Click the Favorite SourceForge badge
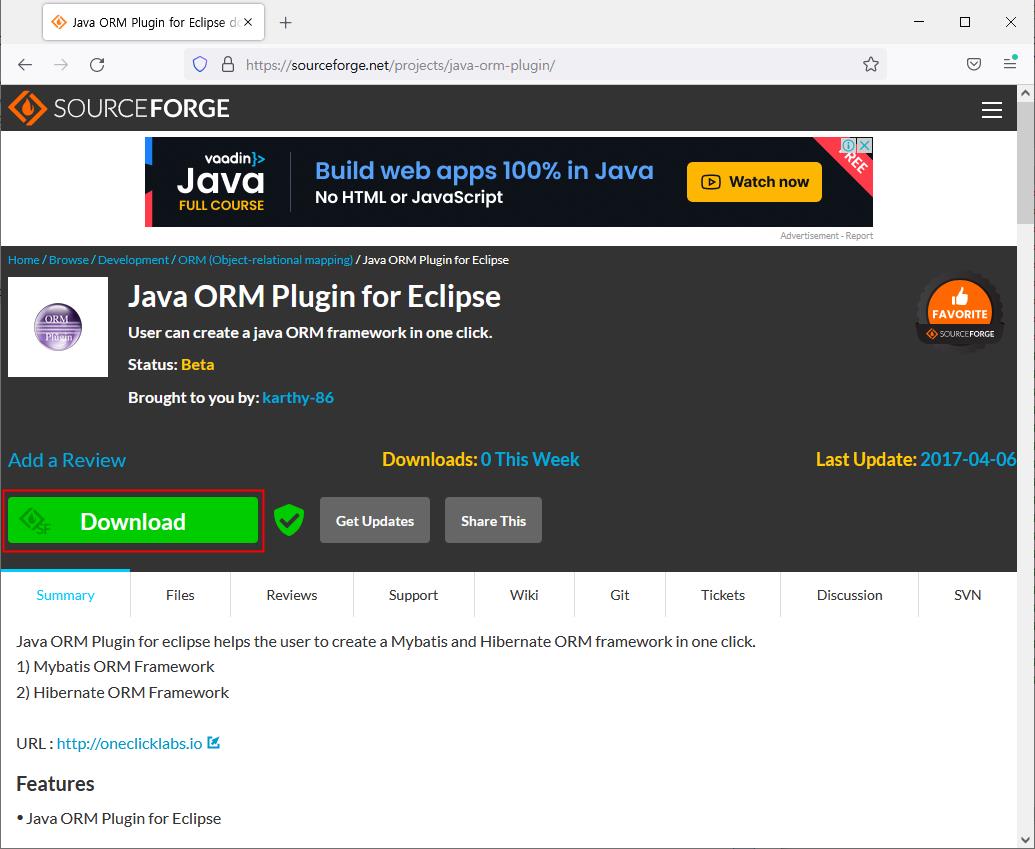Image resolution: width=1035 pixels, height=849 pixels. point(960,310)
